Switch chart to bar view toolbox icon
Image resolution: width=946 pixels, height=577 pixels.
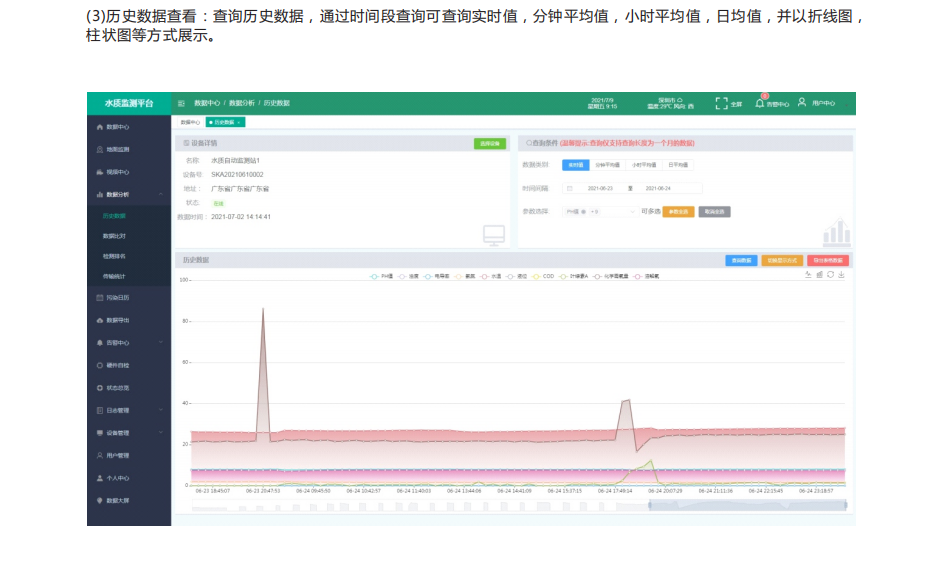819,275
